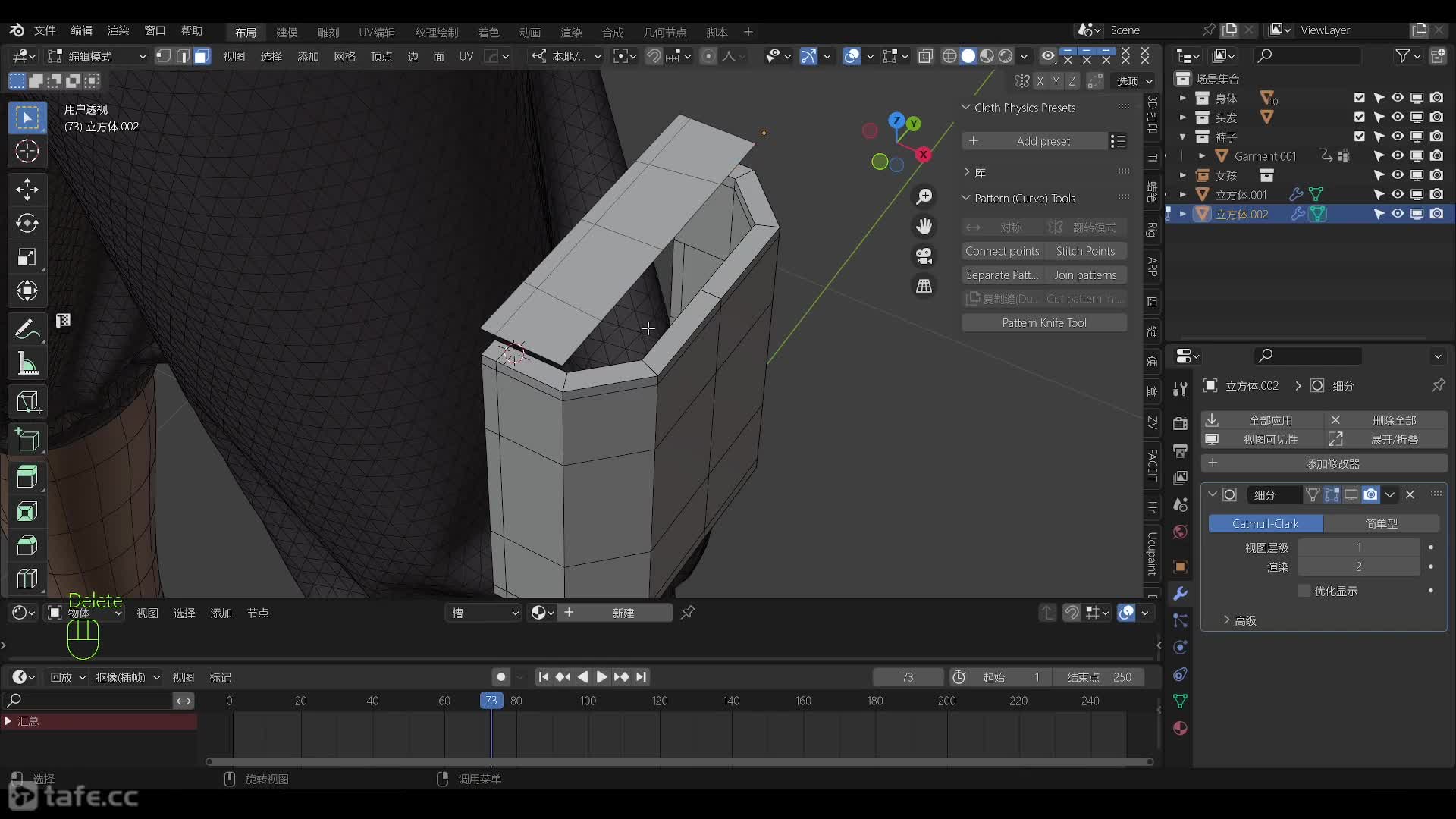Select the Transform tool
This screenshot has height=819, width=1456.
[27, 290]
